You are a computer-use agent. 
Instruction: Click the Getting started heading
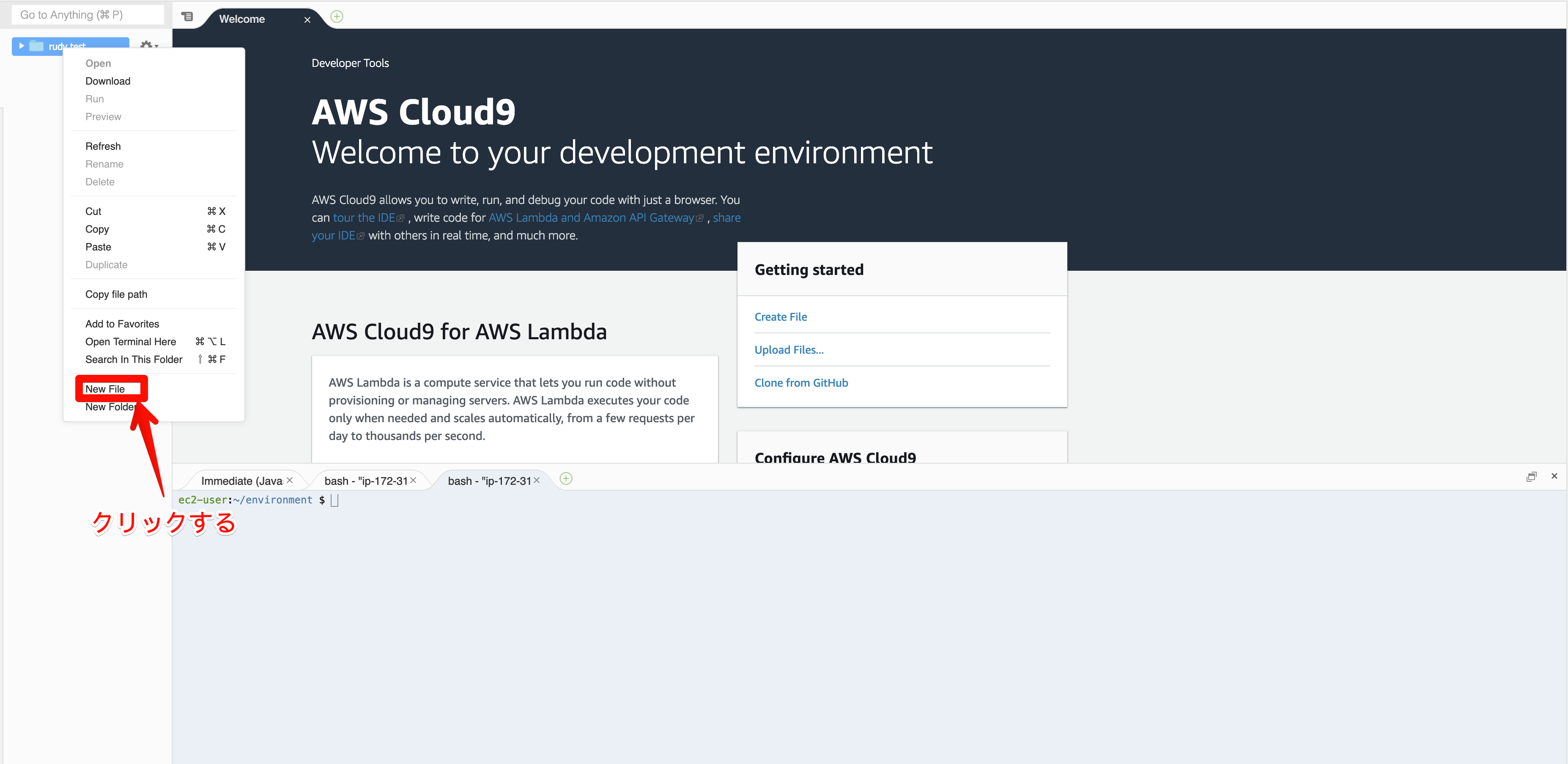[809, 269]
